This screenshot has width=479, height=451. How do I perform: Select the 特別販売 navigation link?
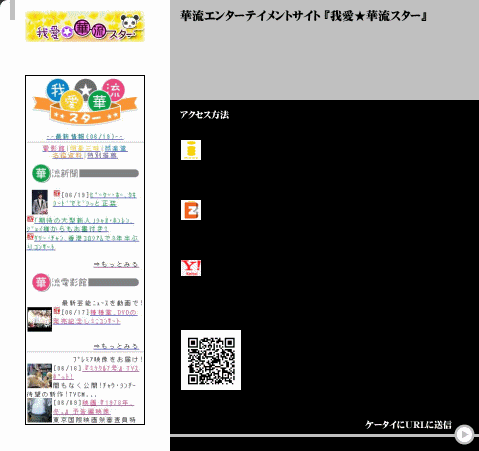click(102, 156)
